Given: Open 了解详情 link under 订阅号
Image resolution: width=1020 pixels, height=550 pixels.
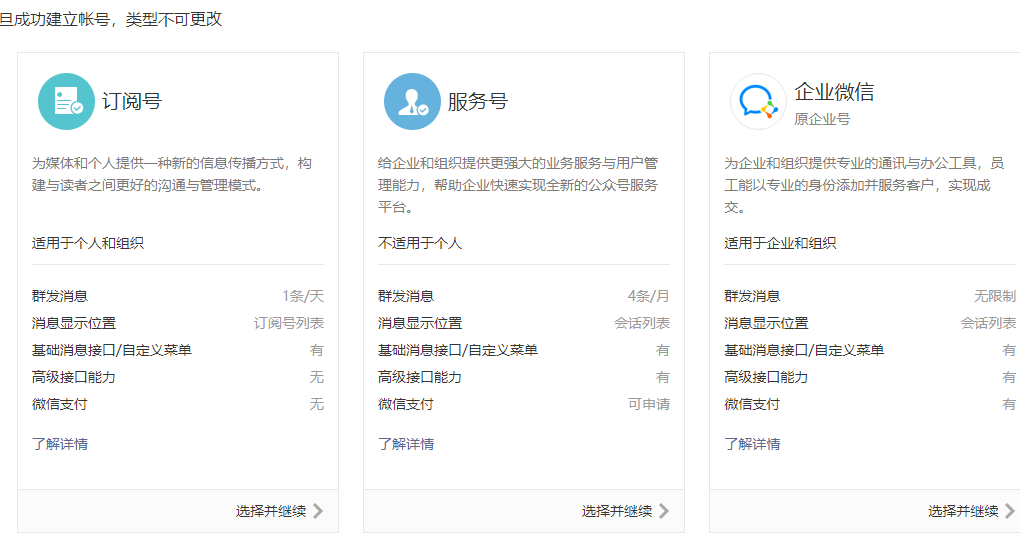Looking at the screenshot, I should coord(60,444).
